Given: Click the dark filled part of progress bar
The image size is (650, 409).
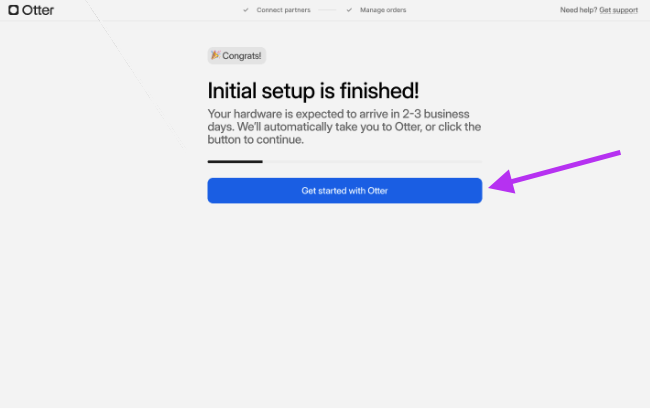Looking at the screenshot, I should [235, 161].
